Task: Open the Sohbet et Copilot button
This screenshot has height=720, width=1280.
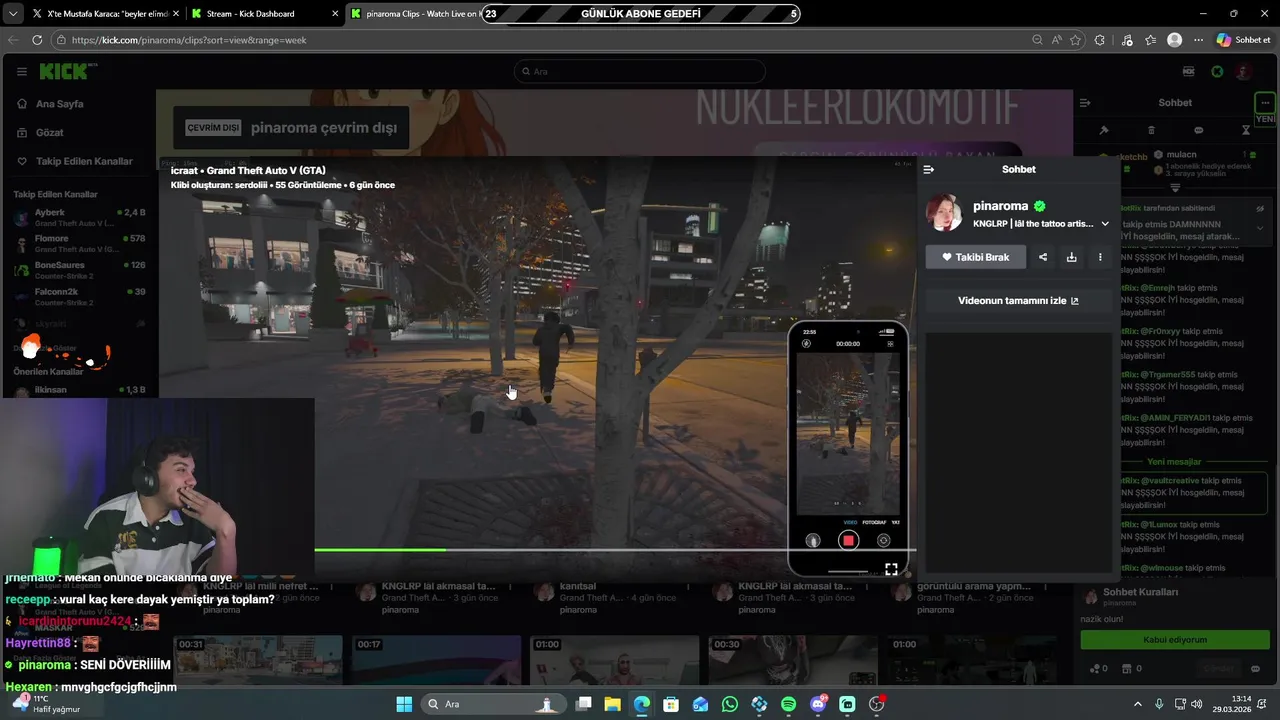Action: pyautogui.click(x=1243, y=40)
